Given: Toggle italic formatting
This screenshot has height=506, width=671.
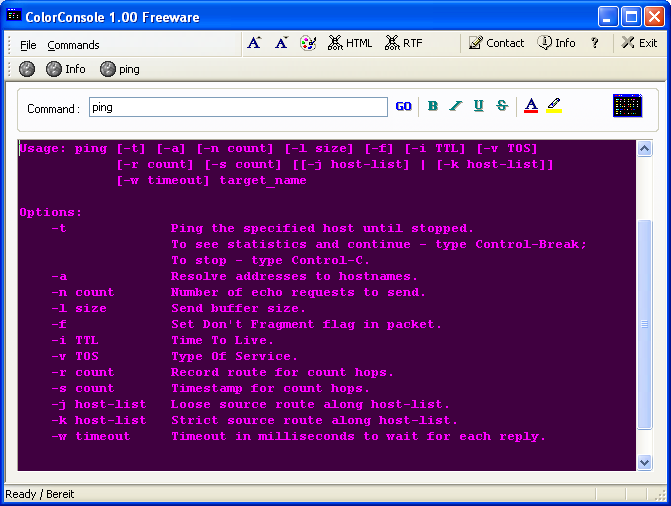Looking at the screenshot, I should (x=456, y=106).
